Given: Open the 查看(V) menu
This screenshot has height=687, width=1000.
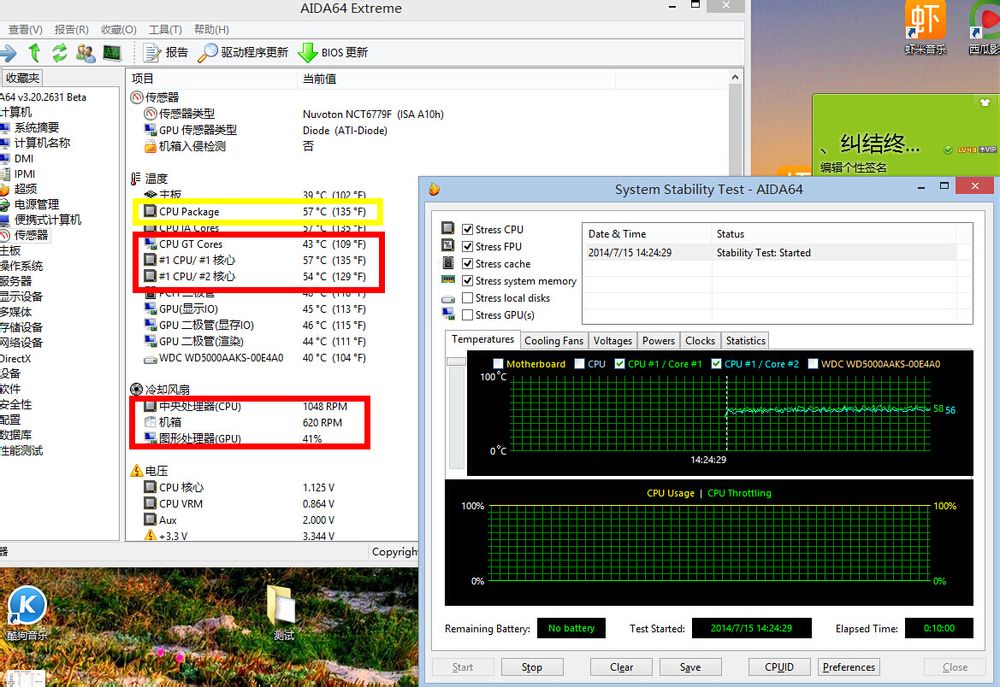Looking at the screenshot, I should 25,29.
